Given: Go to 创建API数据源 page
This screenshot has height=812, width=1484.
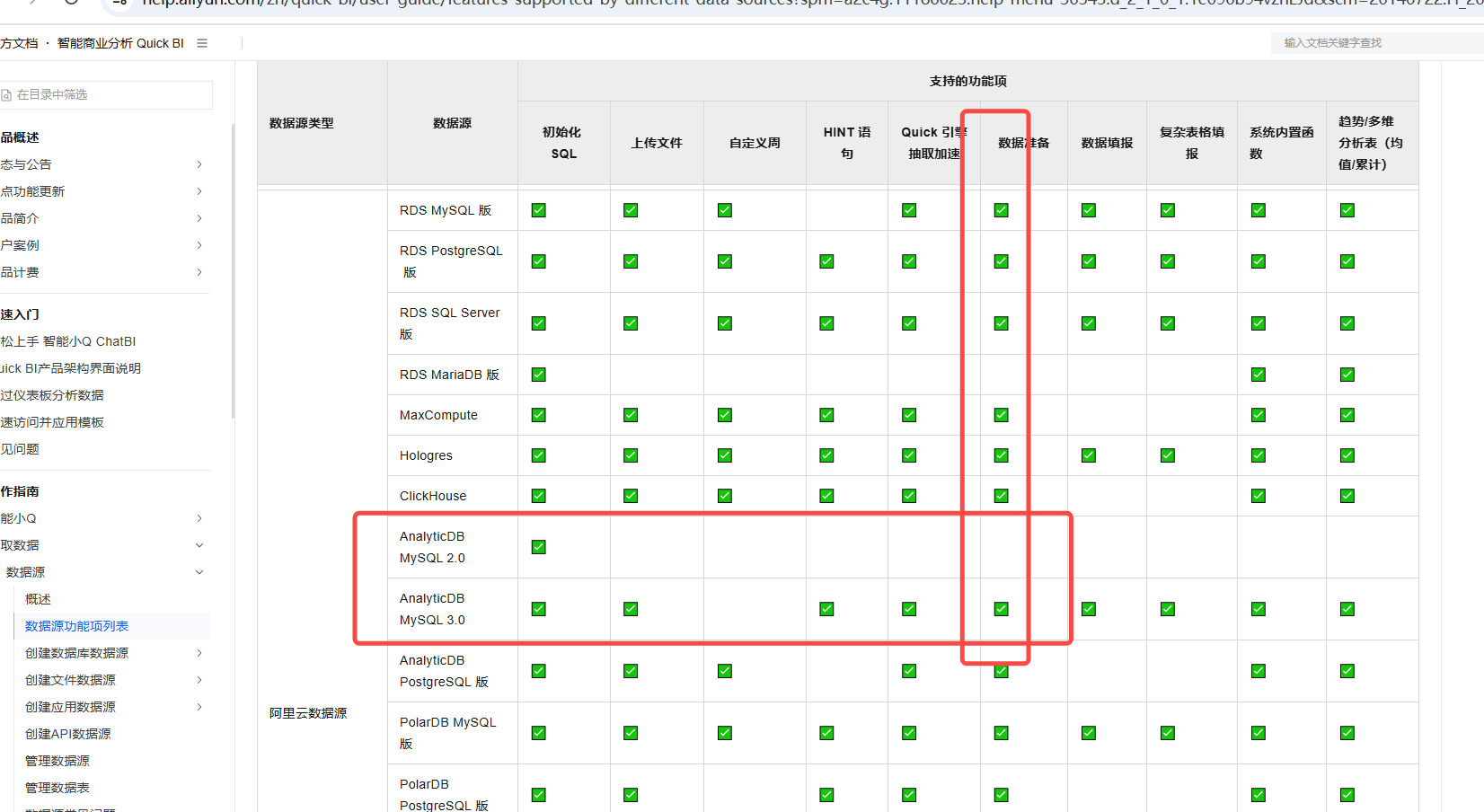Looking at the screenshot, I should click(68, 734).
